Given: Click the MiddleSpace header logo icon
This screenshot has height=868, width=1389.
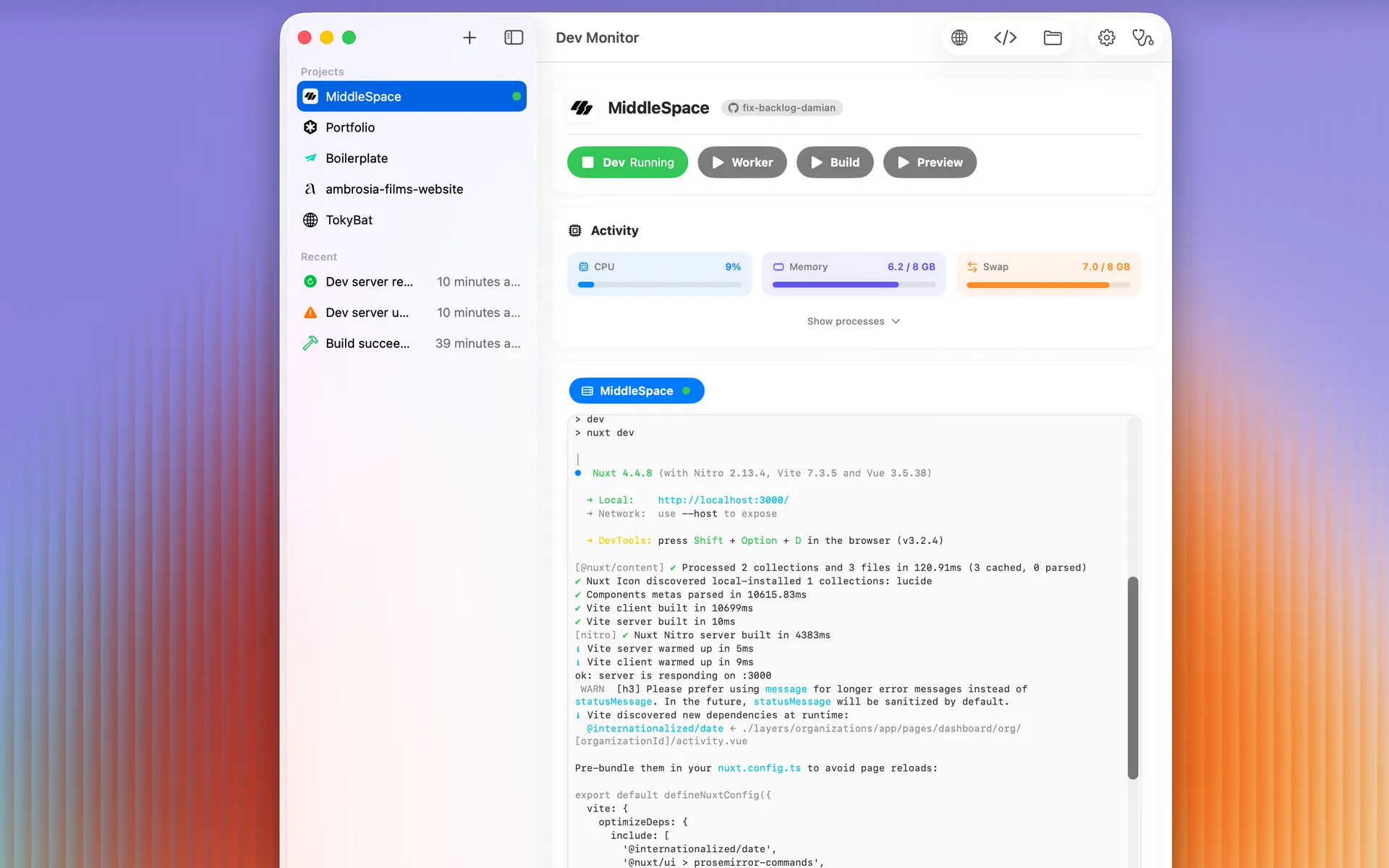Looking at the screenshot, I should pos(582,108).
